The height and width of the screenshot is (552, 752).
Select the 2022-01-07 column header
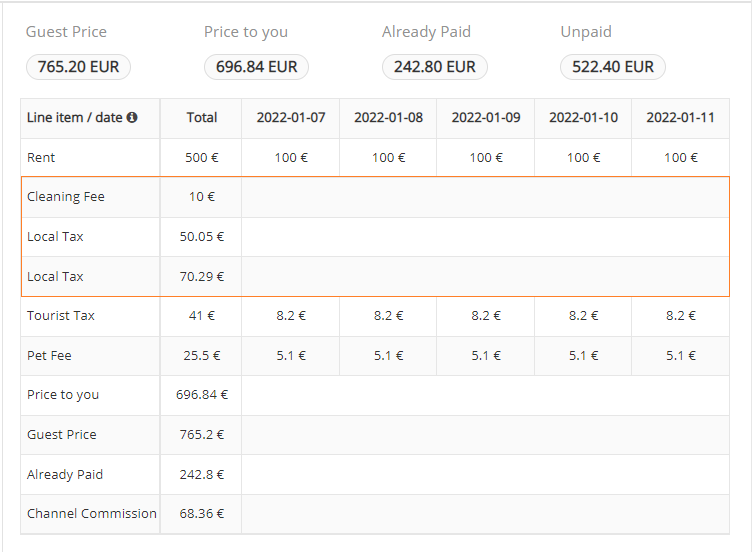point(290,118)
